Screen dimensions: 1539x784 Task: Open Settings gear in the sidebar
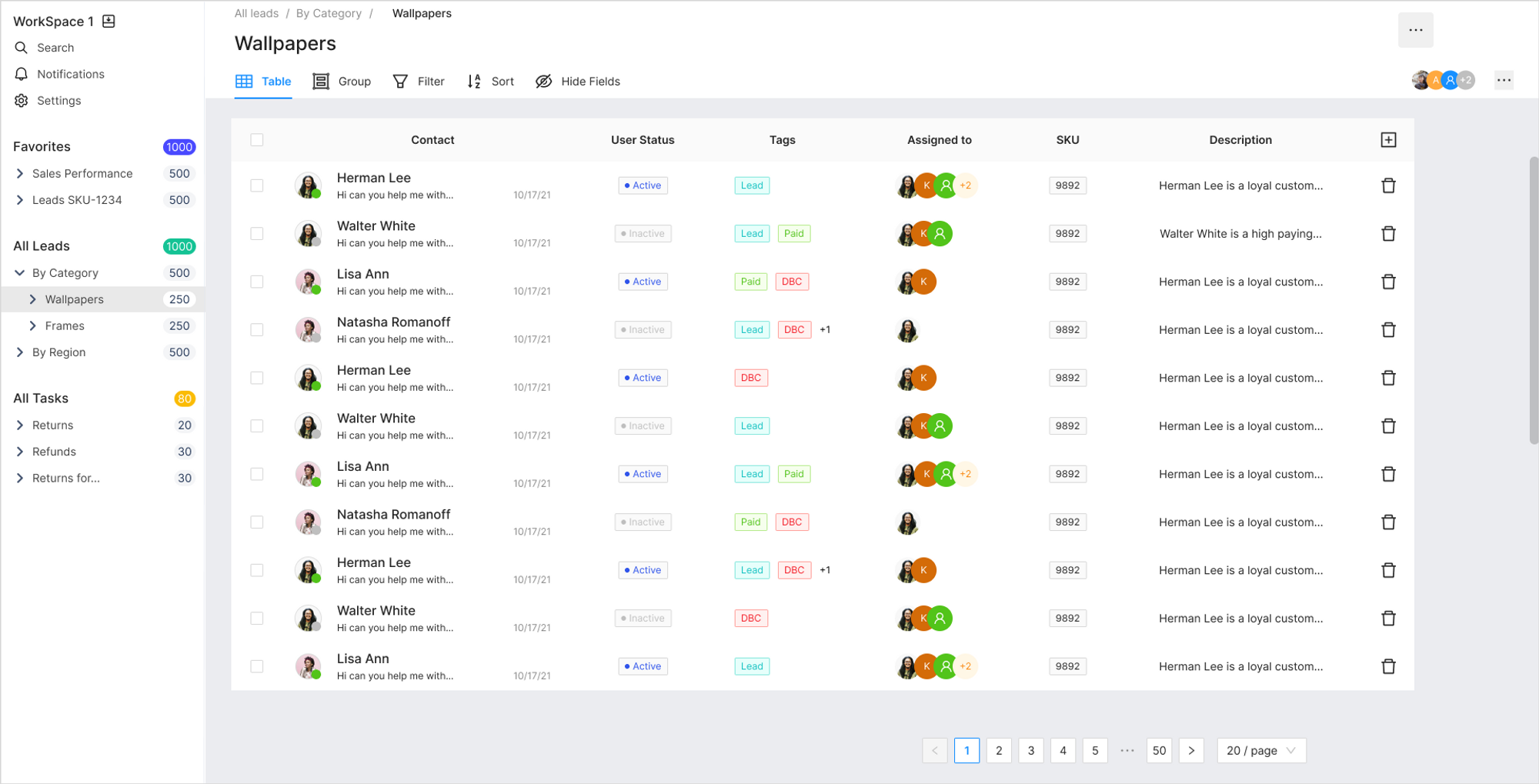(22, 101)
